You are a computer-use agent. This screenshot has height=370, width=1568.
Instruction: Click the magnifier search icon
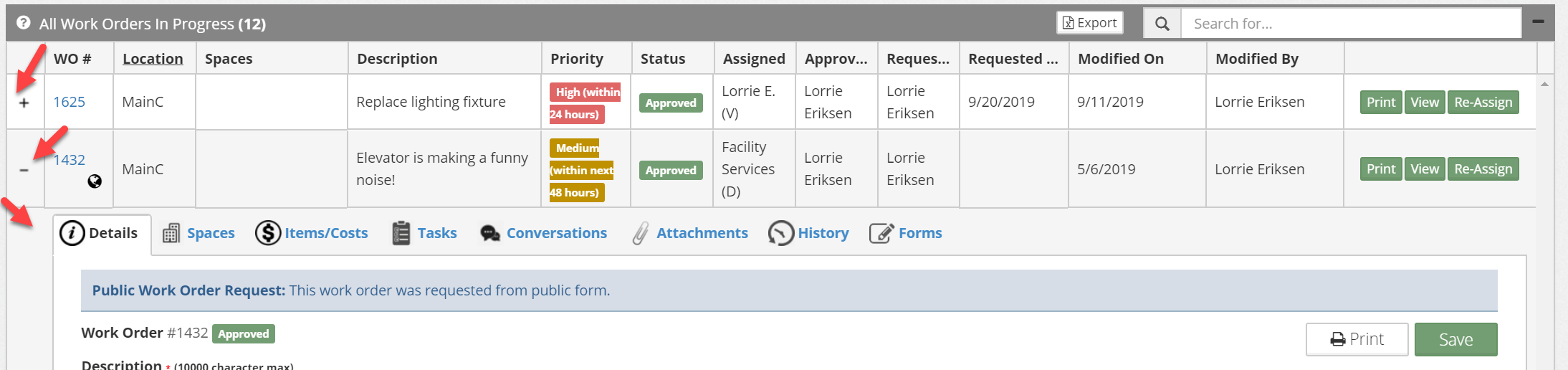1162,24
